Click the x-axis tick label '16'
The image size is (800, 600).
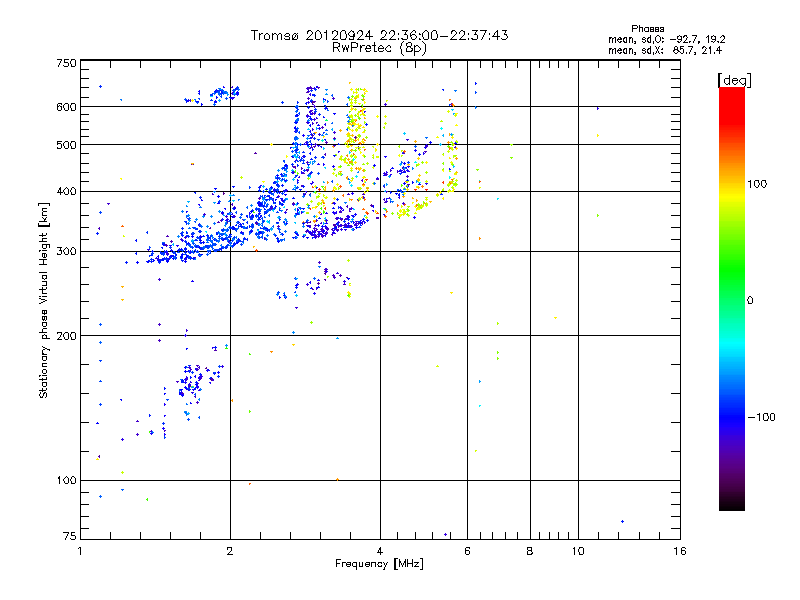680,551
